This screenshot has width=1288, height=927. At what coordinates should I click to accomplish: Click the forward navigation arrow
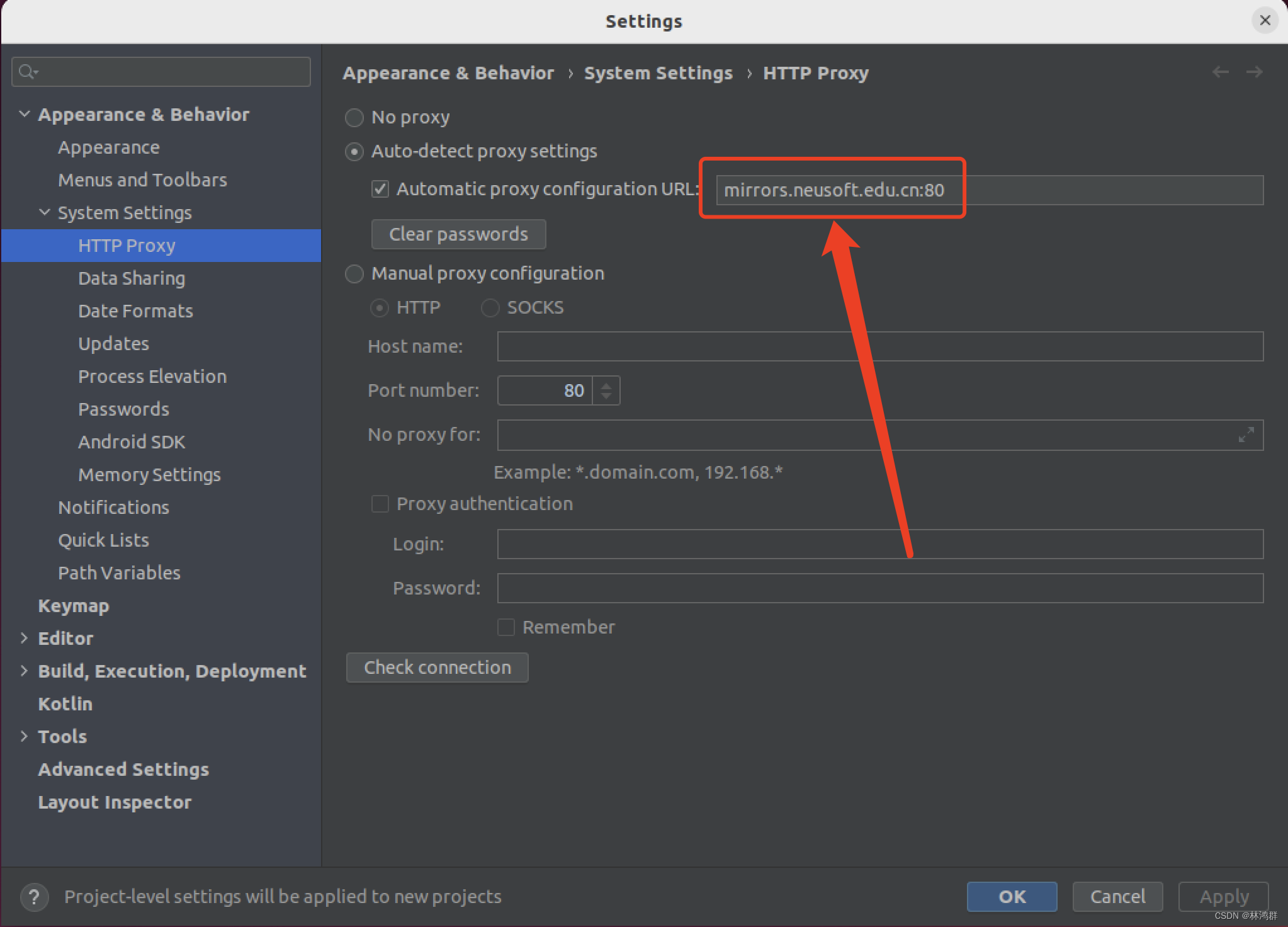point(1254,72)
